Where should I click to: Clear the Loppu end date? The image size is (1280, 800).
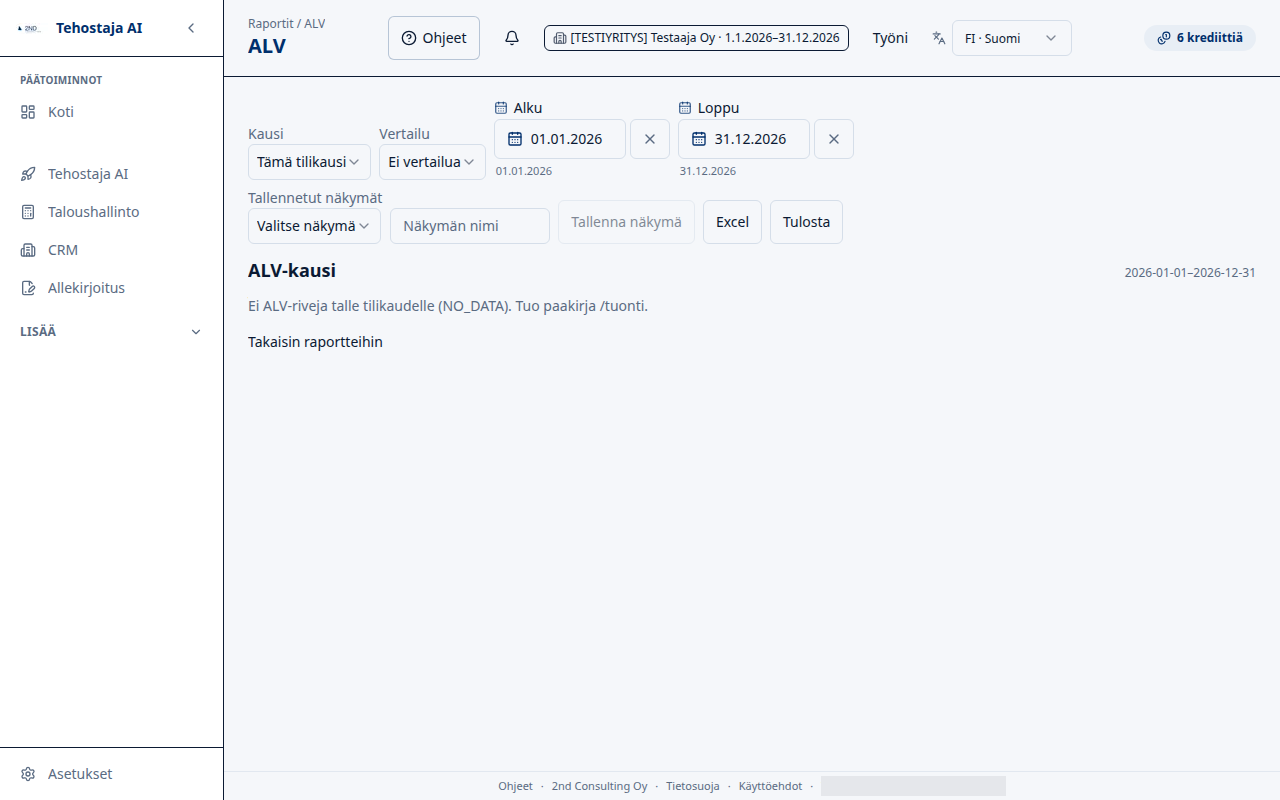pos(834,139)
